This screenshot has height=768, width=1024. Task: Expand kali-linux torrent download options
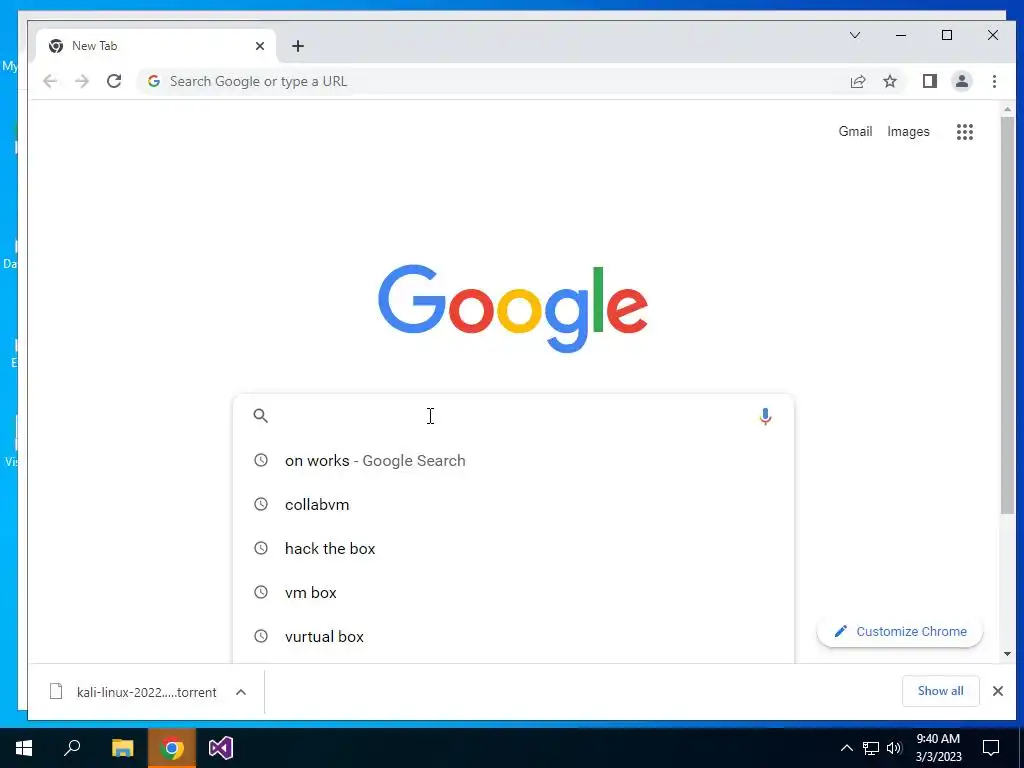point(241,692)
